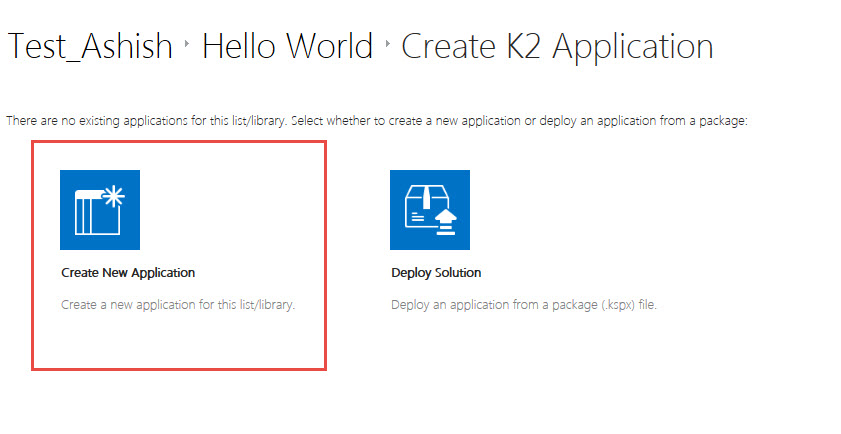Screen dimensions: 841x434
Task: Go to Test_Ashish in the breadcrumb
Action: tap(90, 46)
